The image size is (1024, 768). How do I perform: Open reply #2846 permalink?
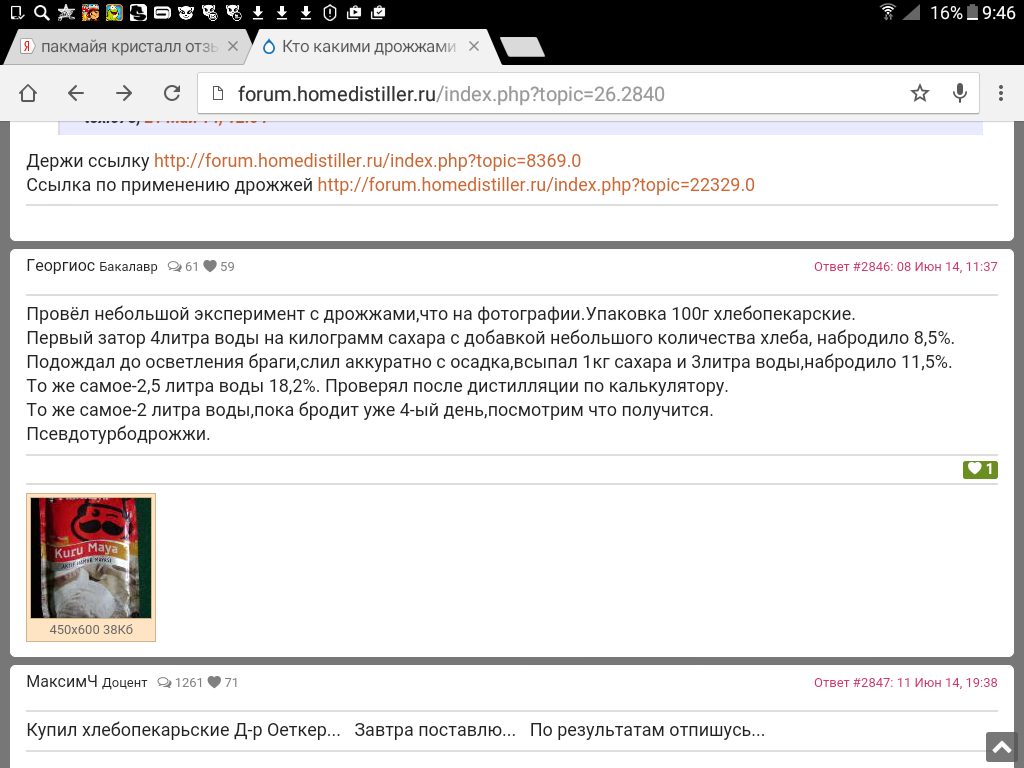pyautogui.click(x=905, y=267)
